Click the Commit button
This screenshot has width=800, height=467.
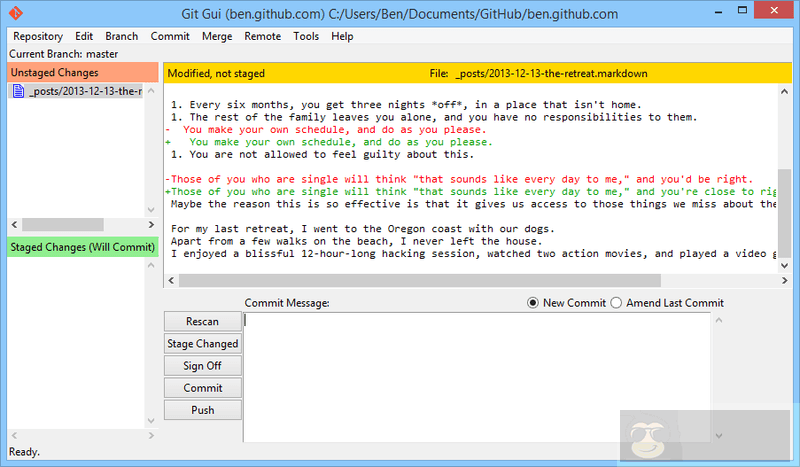[202, 388]
